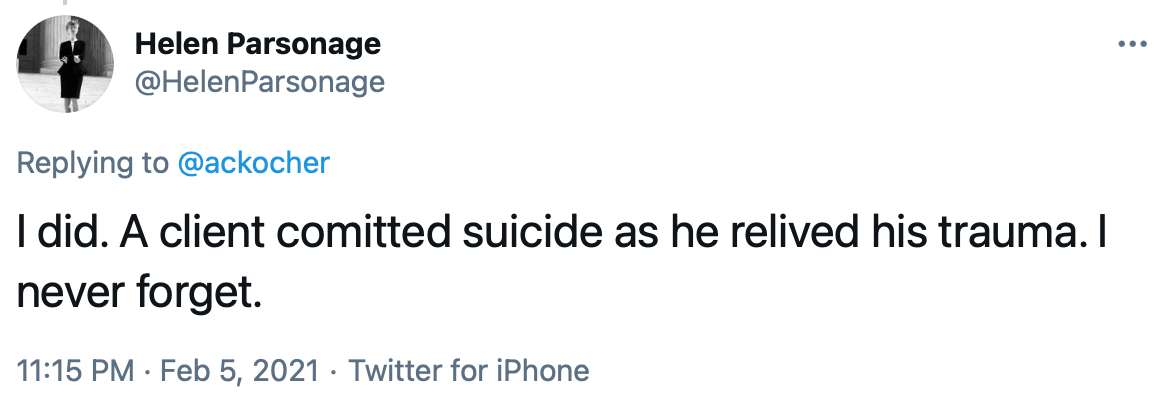Screen dimensions: 1164x398
Task: Click Helen Parsonage's profile avatar photo
Action: pyautogui.click(x=65, y=64)
